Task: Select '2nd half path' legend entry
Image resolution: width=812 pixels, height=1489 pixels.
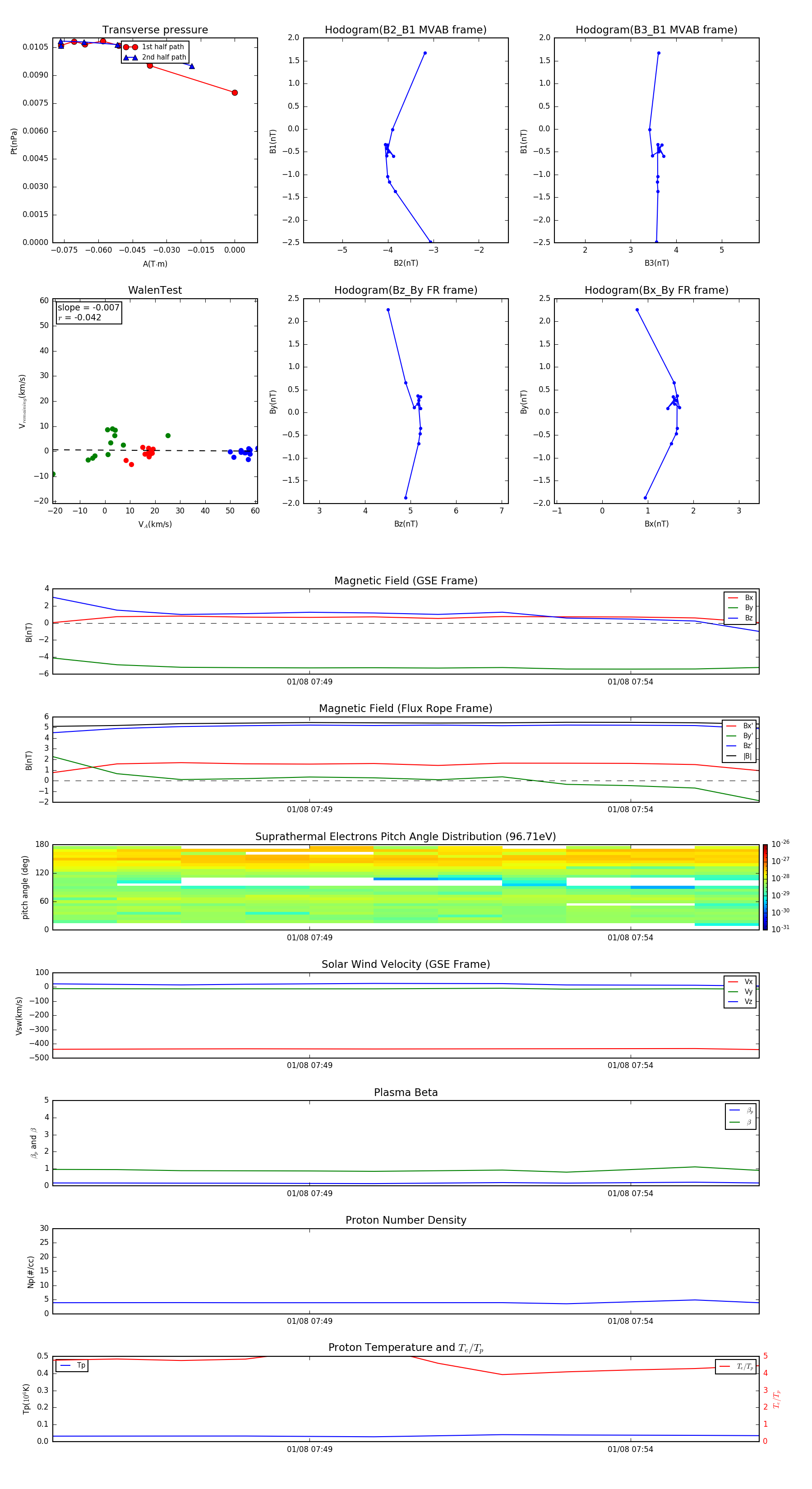Action: (x=155, y=57)
